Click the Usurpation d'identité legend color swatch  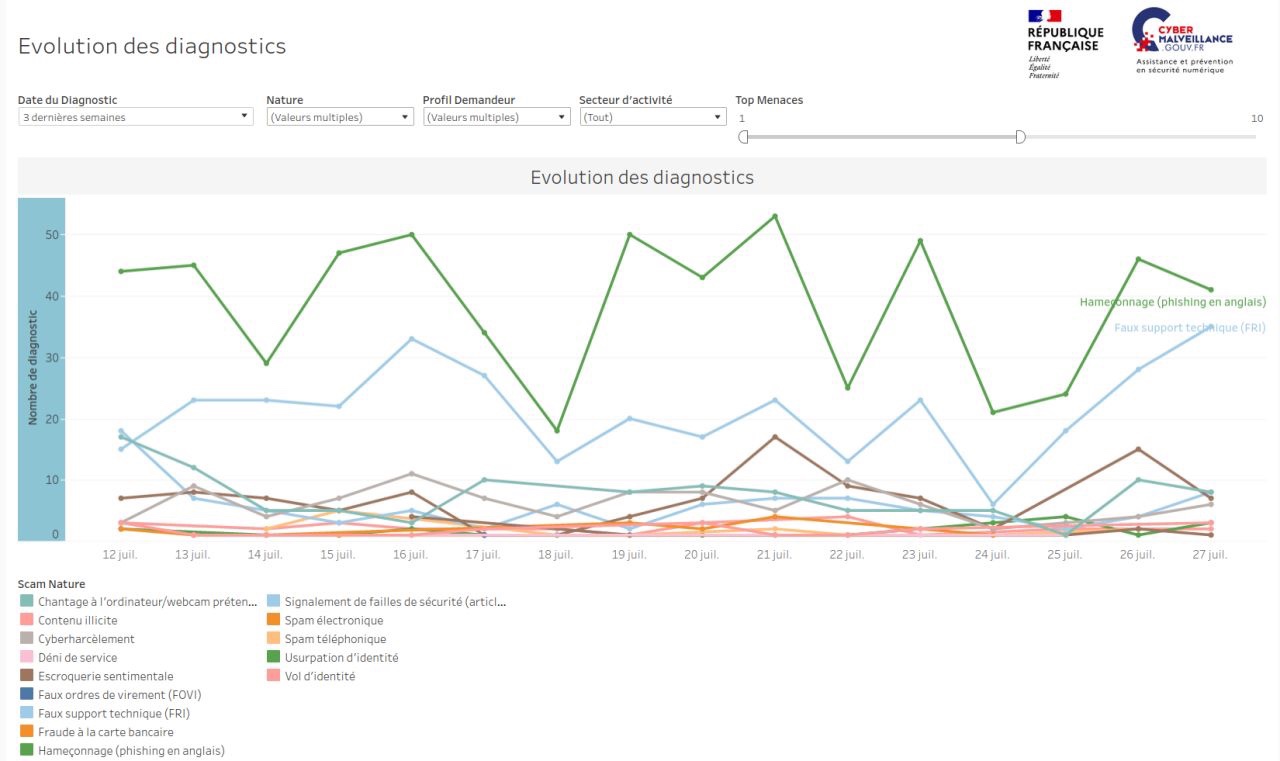click(273, 658)
